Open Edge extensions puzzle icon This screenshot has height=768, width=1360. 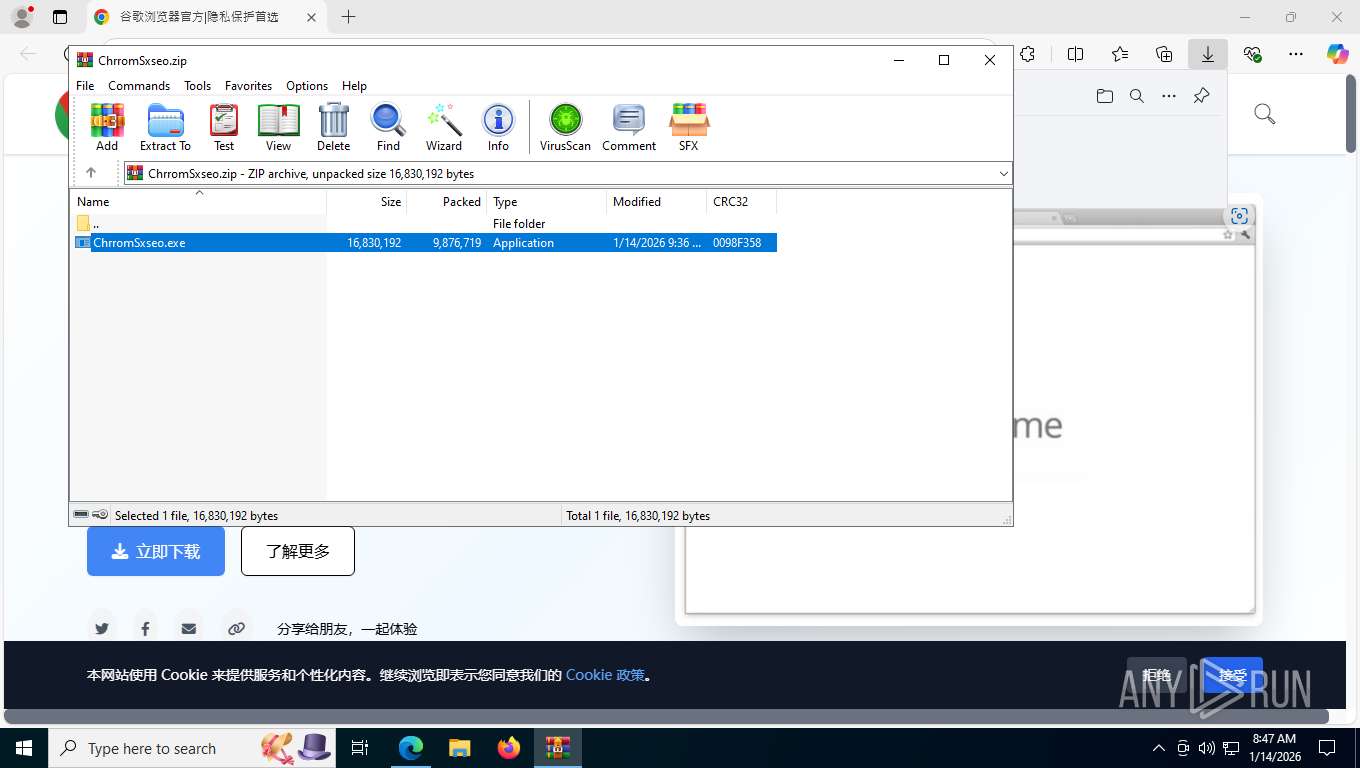coord(1027,54)
